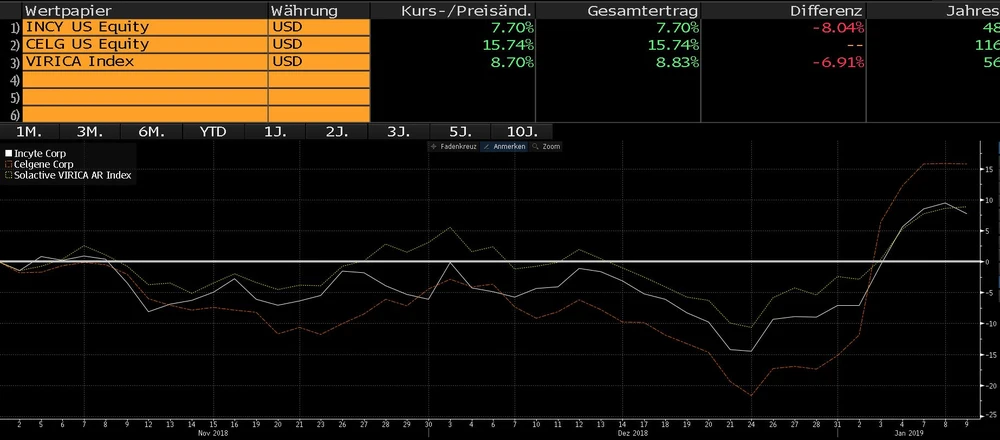The height and width of the screenshot is (440, 1000).
Task: Switch to the 1M. time range tab
Action: click(29, 132)
